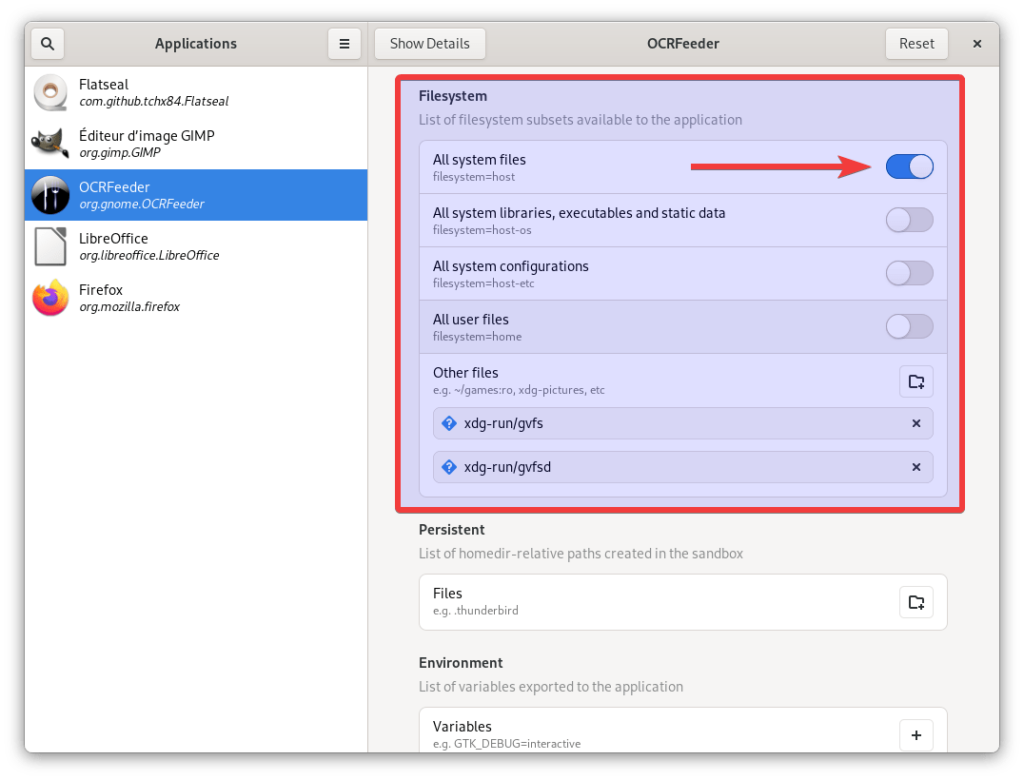This screenshot has width=1024, height=780.
Task: Select Firefox in the applications list
Action: pyautogui.click(x=196, y=297)
